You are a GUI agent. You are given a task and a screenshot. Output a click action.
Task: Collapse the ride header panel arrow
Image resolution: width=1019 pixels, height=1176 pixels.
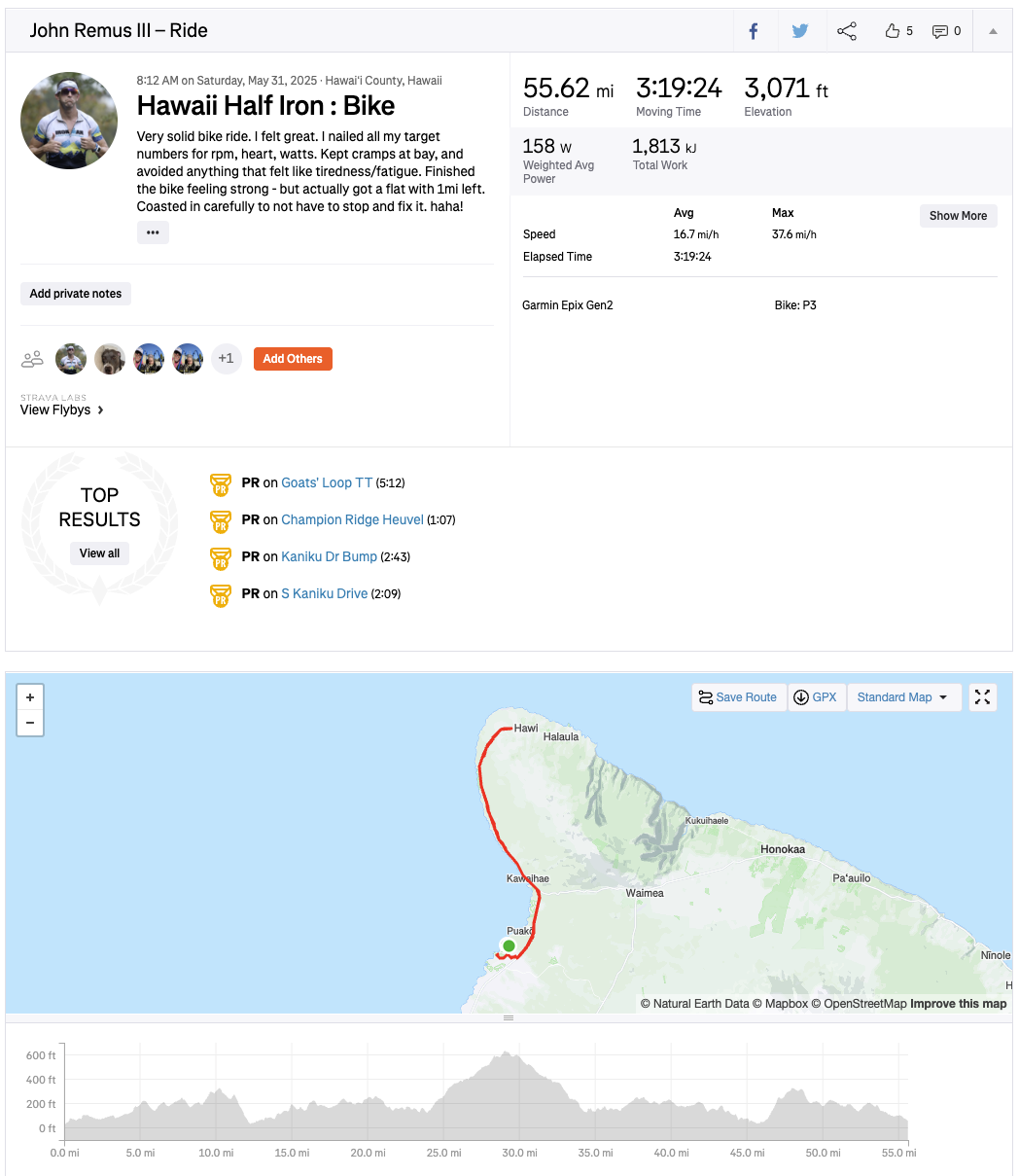993,31
